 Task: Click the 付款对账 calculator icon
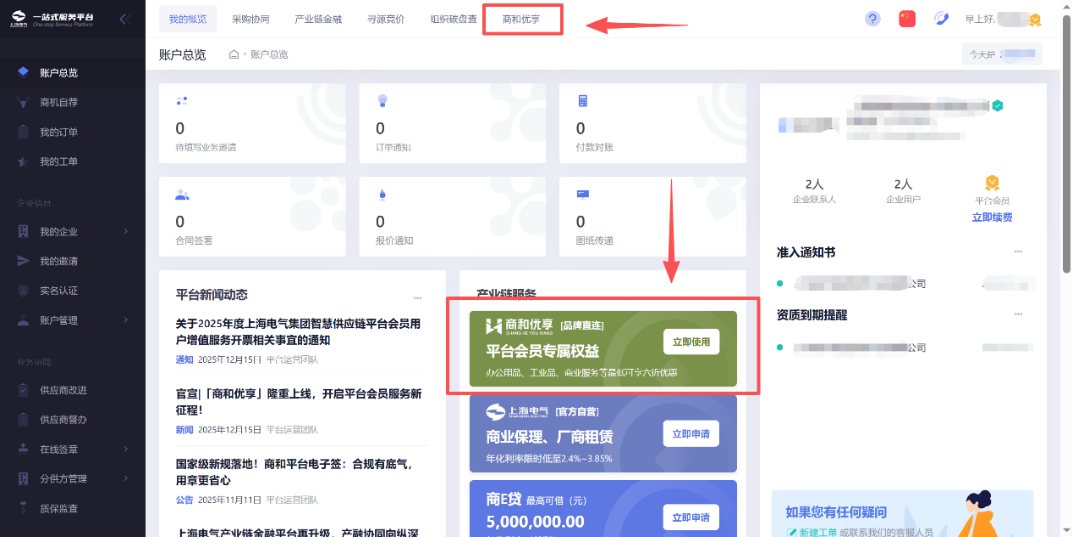click(x=582, y=101)
